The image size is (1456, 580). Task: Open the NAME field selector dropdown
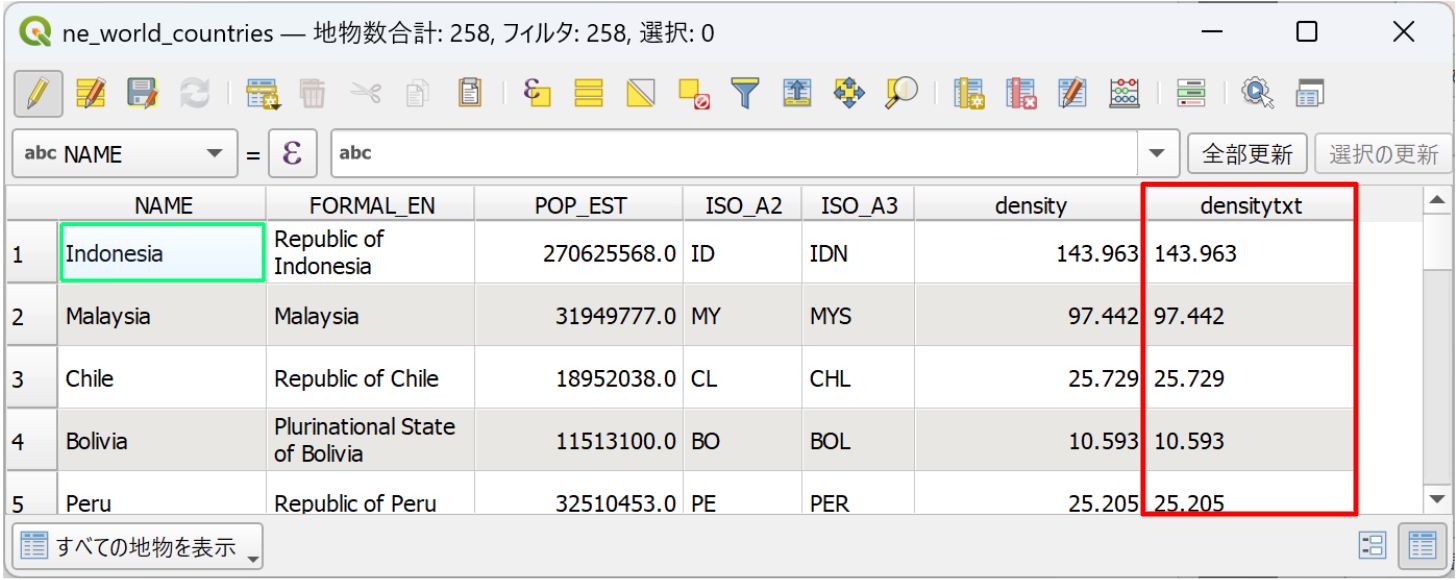click(124, 154)
